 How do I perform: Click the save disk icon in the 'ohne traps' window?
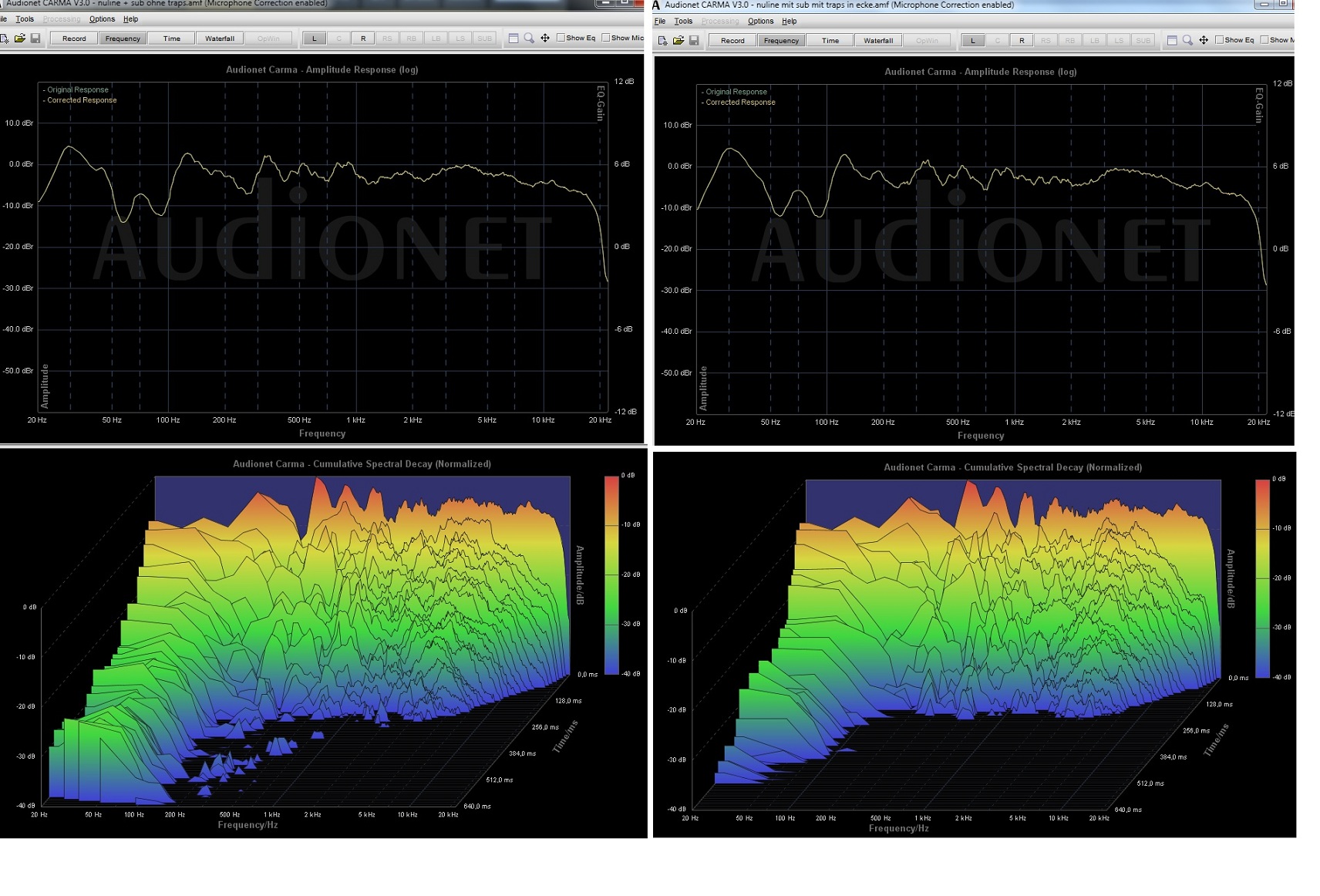(35, 38)
